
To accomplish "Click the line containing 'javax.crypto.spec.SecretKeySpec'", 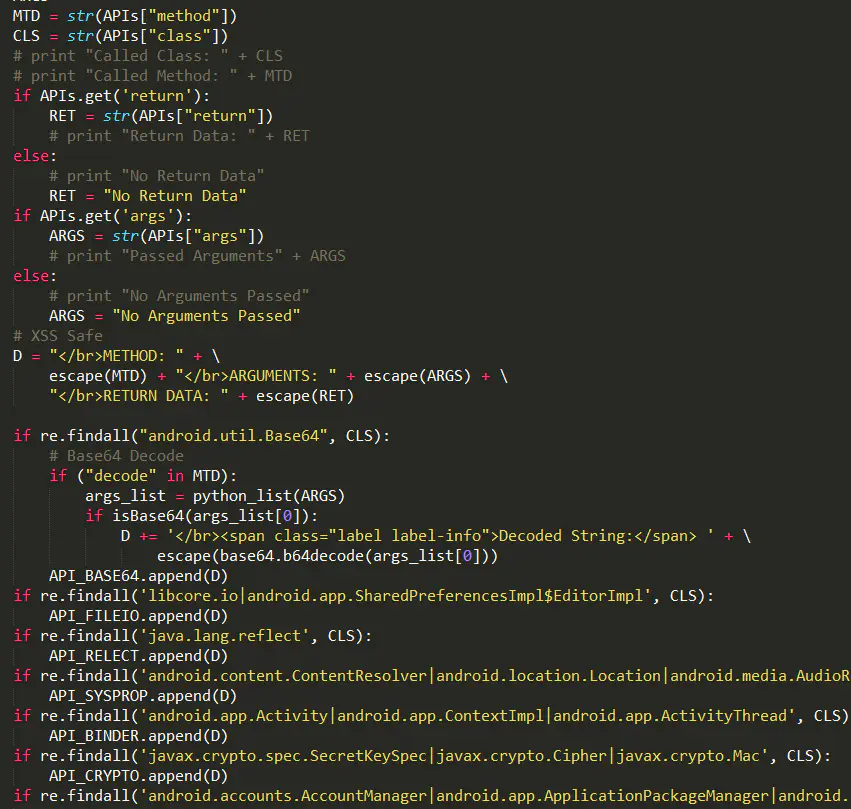I will click(422, 756).
